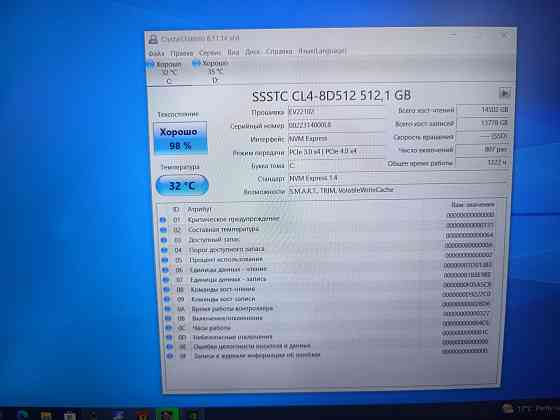Click status circle of attribute 05 row
Image resolution: width=560 pixels, height=420 pixels.
point(165,260)
